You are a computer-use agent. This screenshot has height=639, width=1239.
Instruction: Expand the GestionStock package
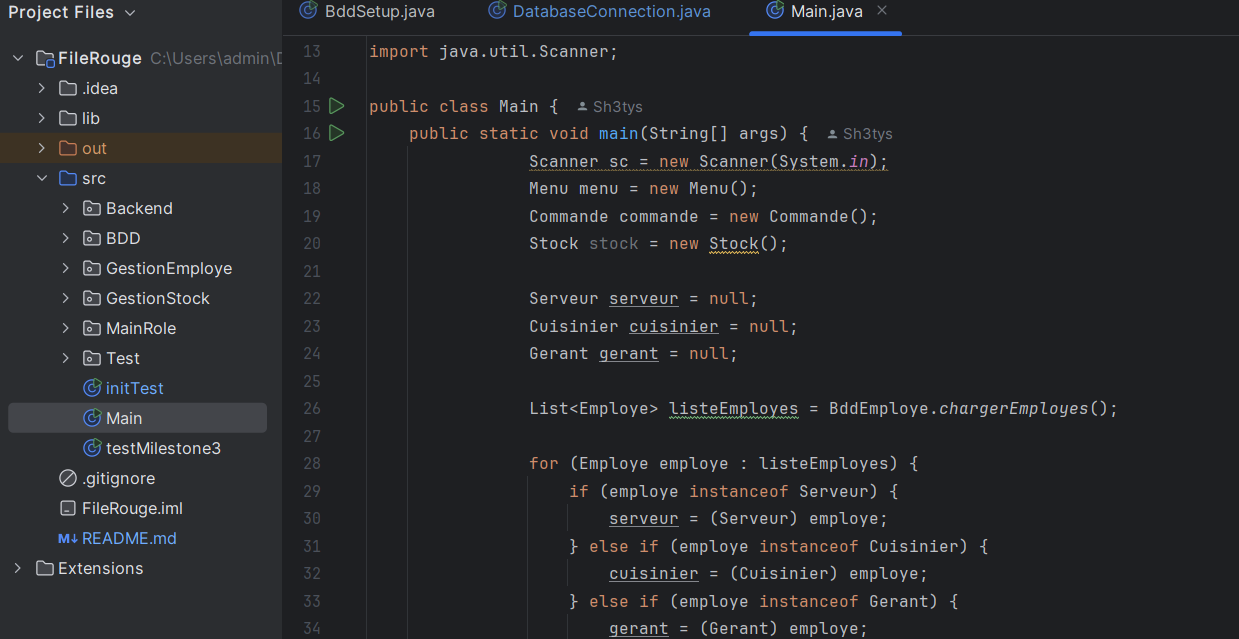tap(65, 298)
